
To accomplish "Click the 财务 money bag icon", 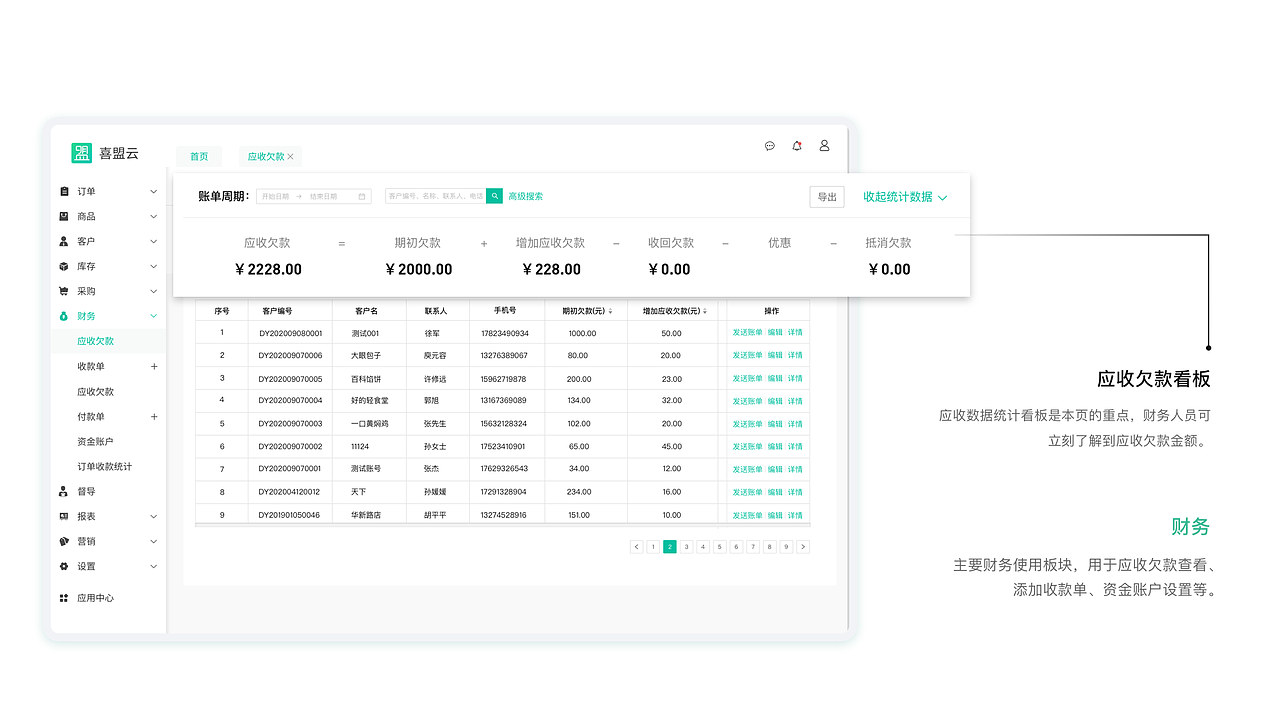I will coord(64,316).
